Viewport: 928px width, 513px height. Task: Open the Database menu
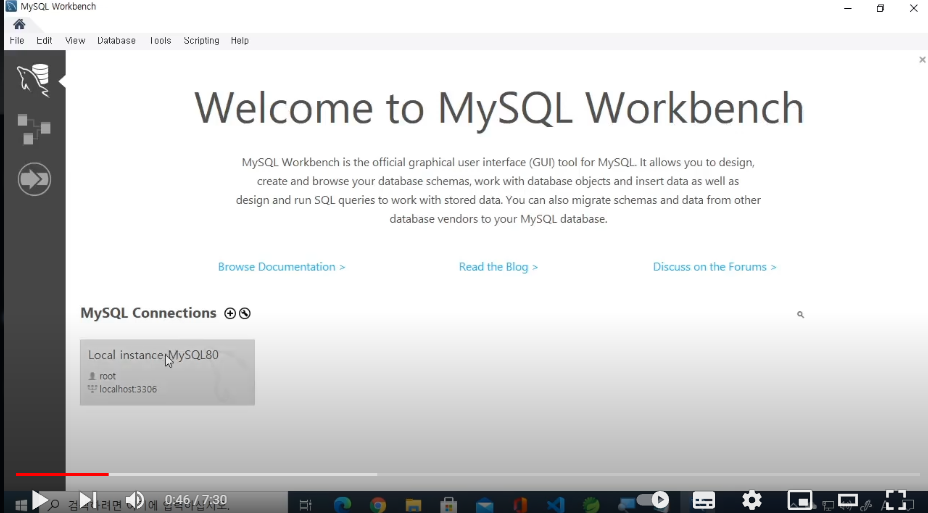click(x=117, y=41)
